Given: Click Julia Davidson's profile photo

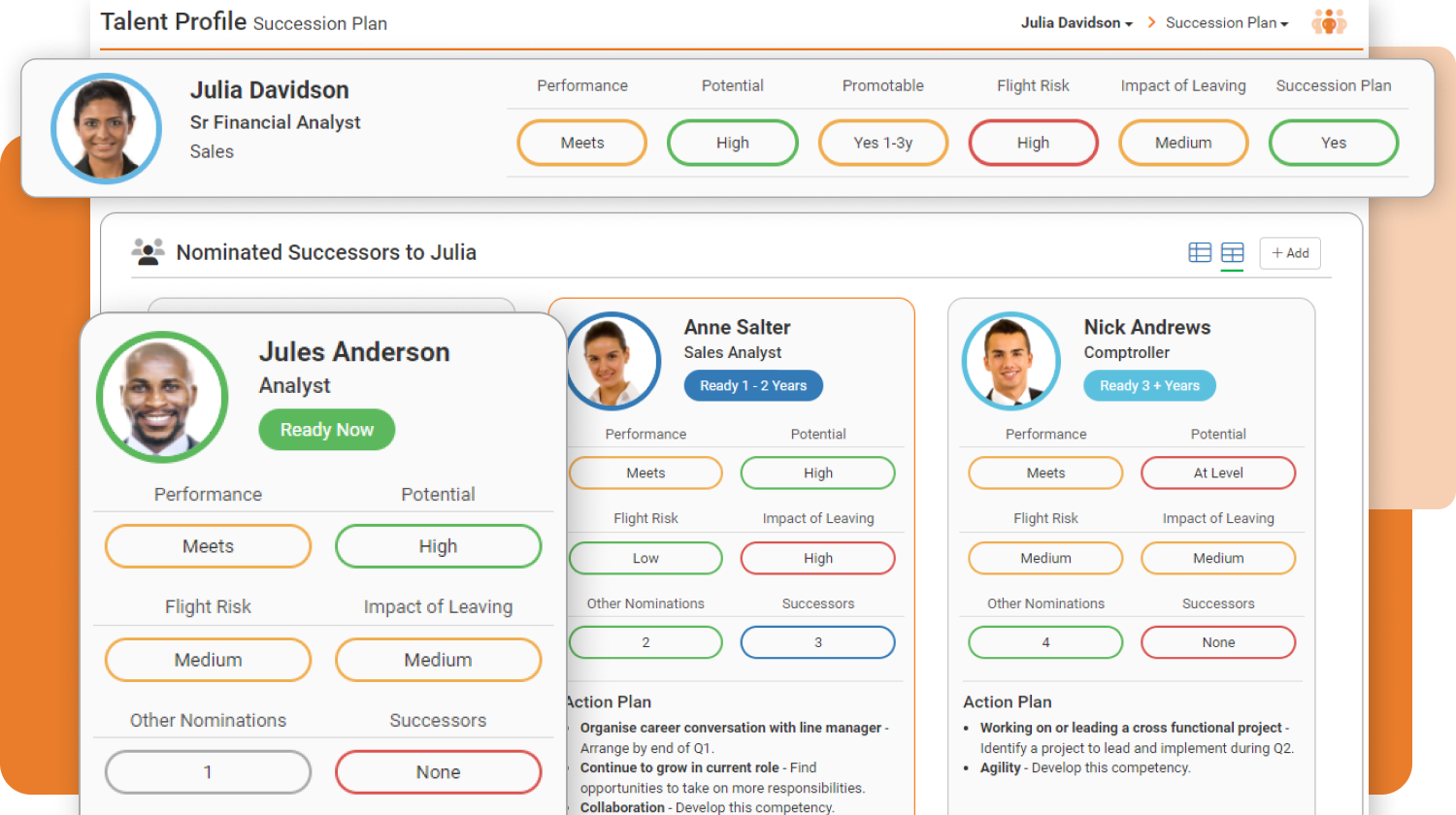Looking at the screenshot, I should point(106,128).
